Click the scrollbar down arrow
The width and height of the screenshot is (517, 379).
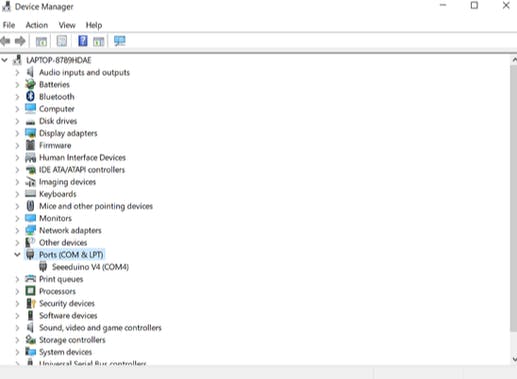(514, 359)
